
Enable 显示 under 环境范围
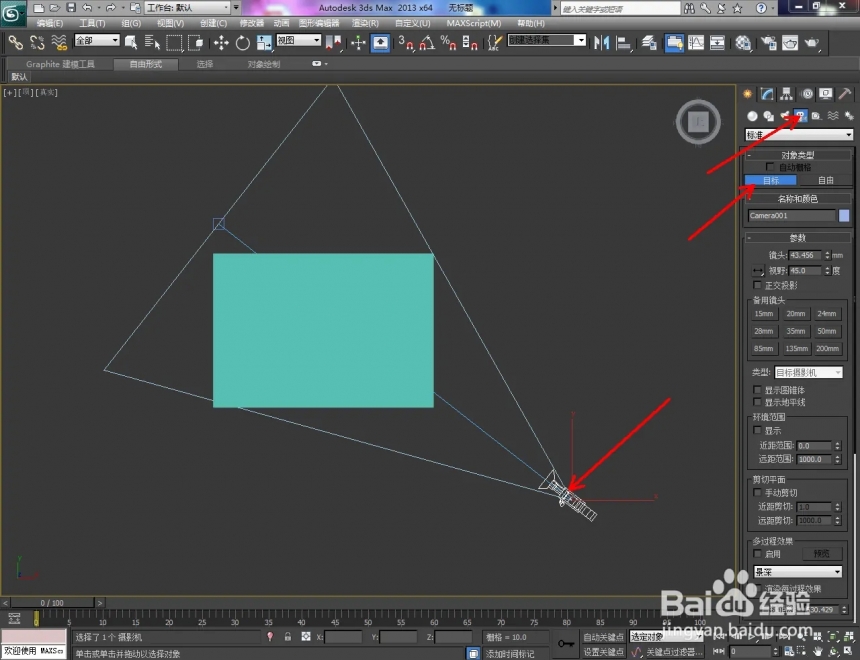pos(757,430)
